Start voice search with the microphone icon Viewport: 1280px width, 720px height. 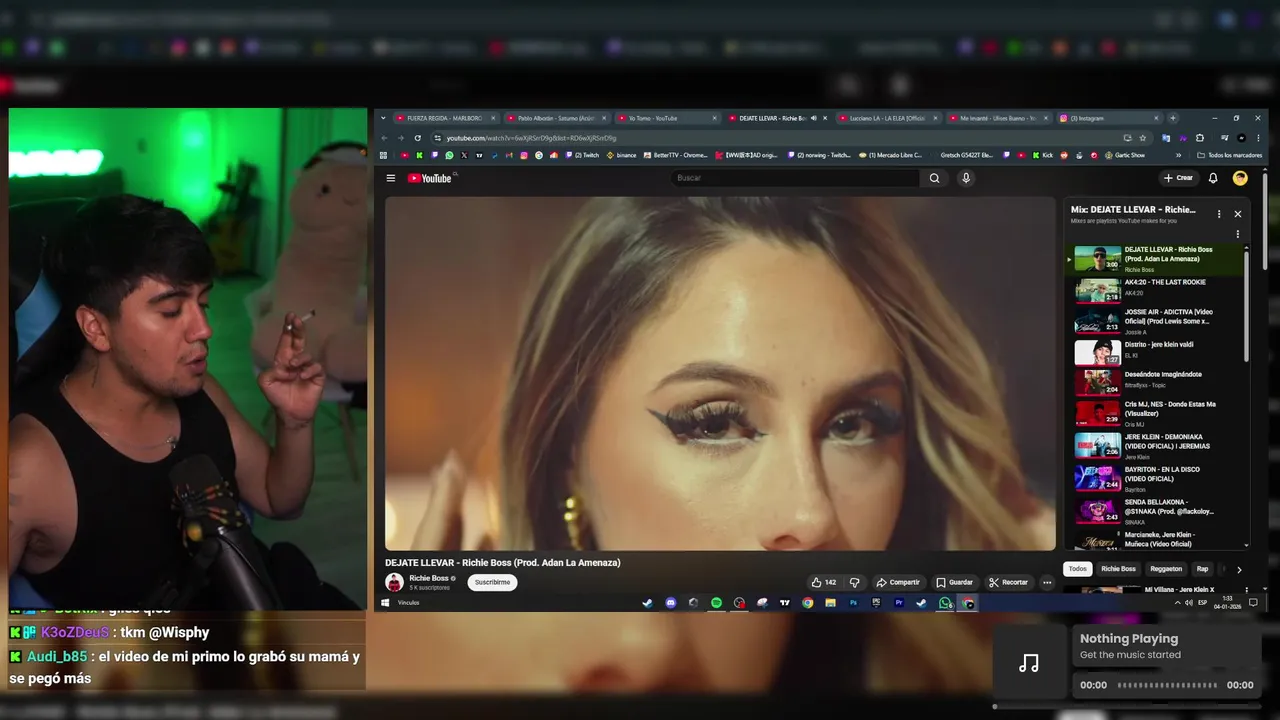965,178
